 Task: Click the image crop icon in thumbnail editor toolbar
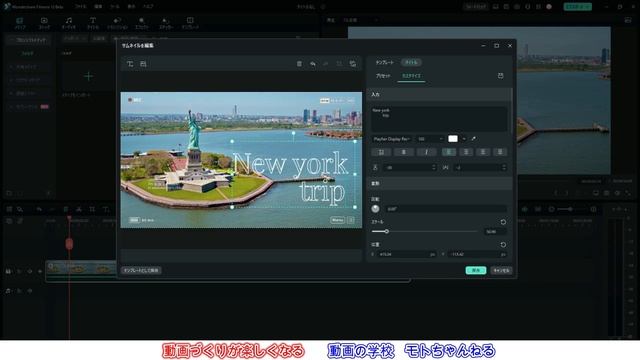(143, 64)
